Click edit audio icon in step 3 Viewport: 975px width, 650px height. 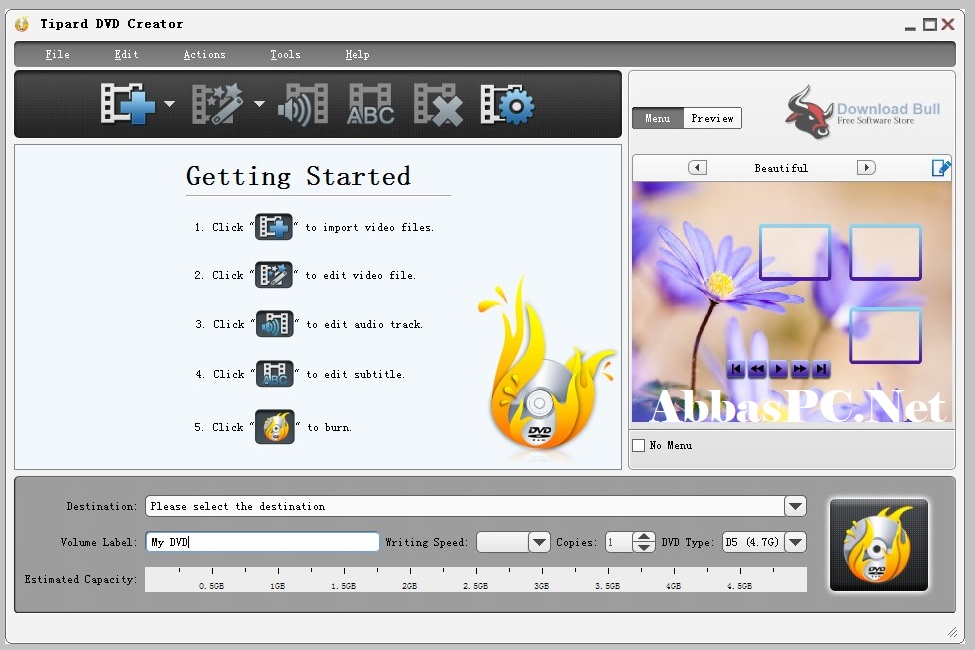(275, 324)
